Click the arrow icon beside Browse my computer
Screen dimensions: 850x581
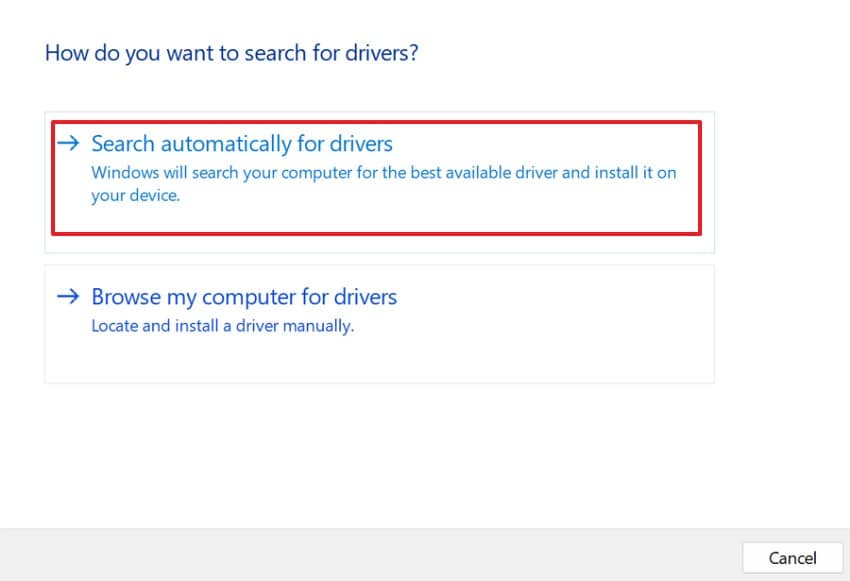pyautogui.click(x=69, y=296)
